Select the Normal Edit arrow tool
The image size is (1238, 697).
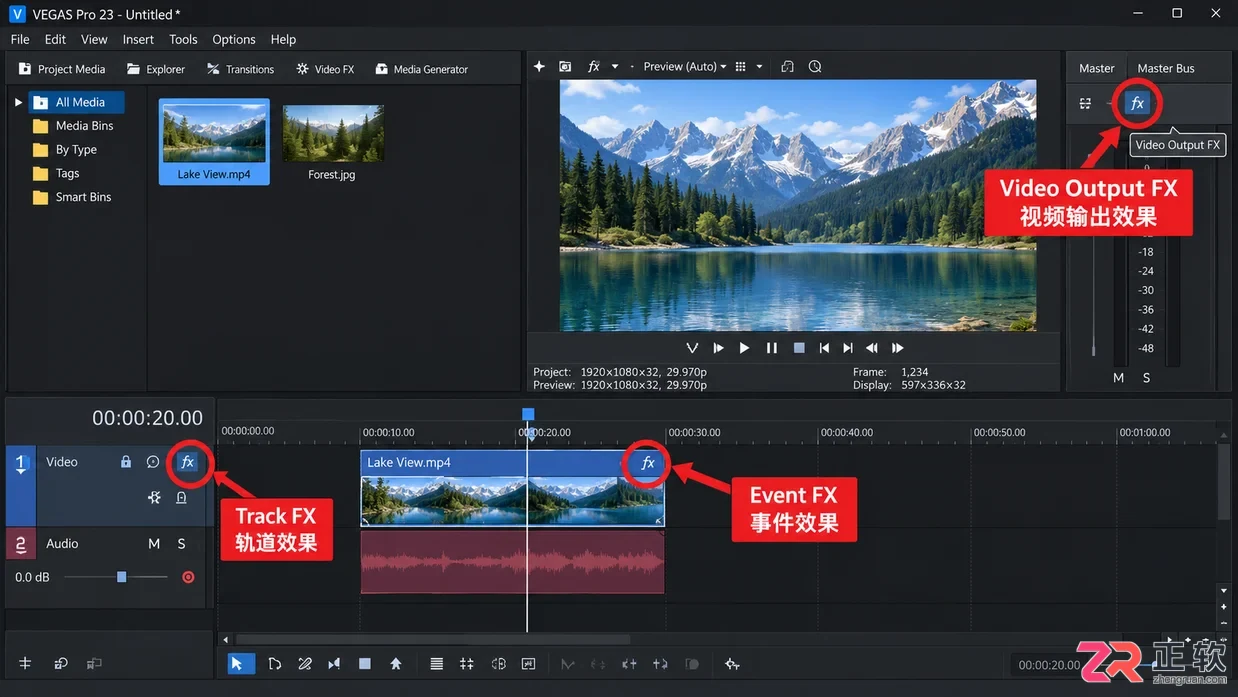coord(241,663)
